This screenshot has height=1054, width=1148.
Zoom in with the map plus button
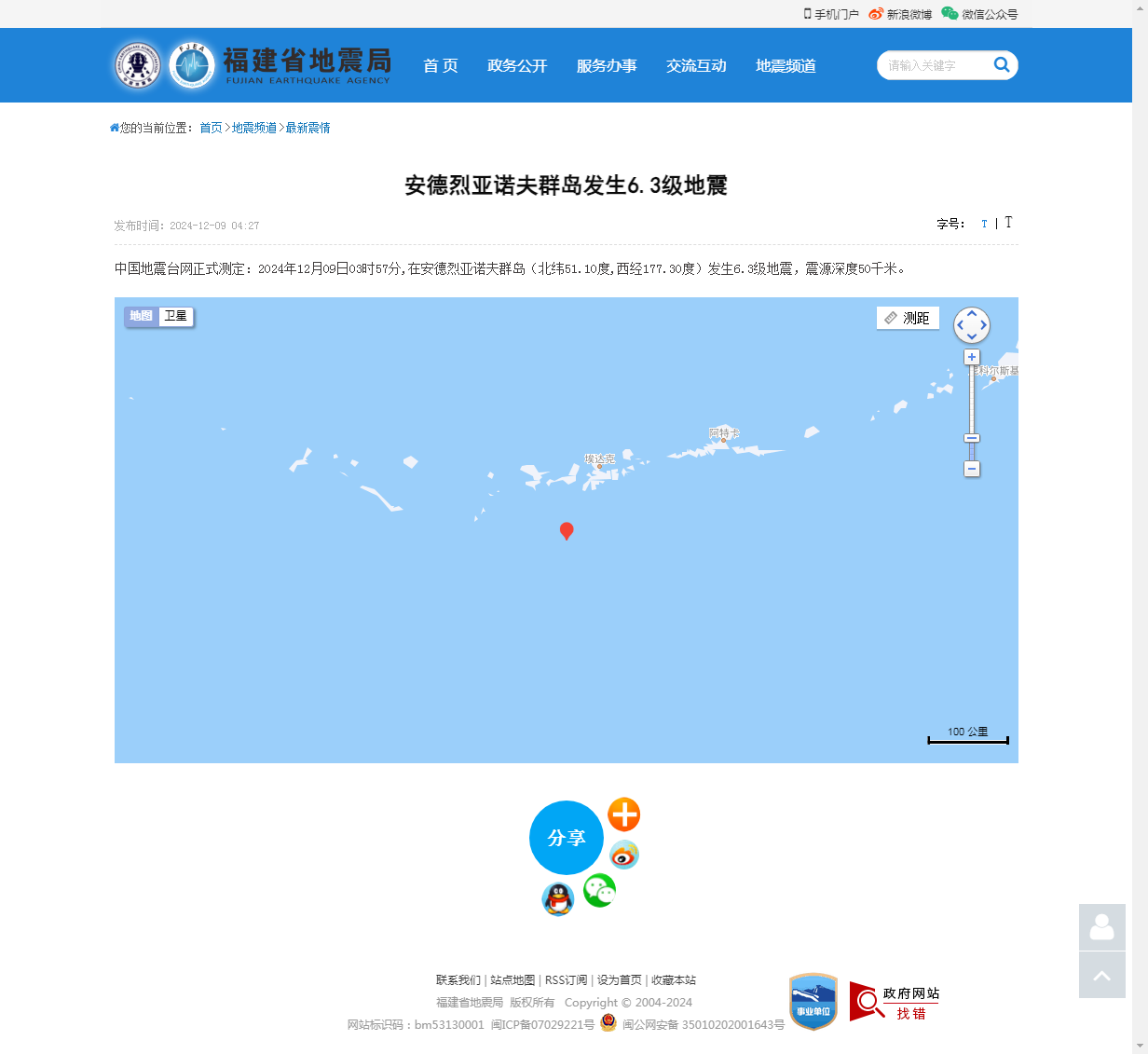click(972, 357)
